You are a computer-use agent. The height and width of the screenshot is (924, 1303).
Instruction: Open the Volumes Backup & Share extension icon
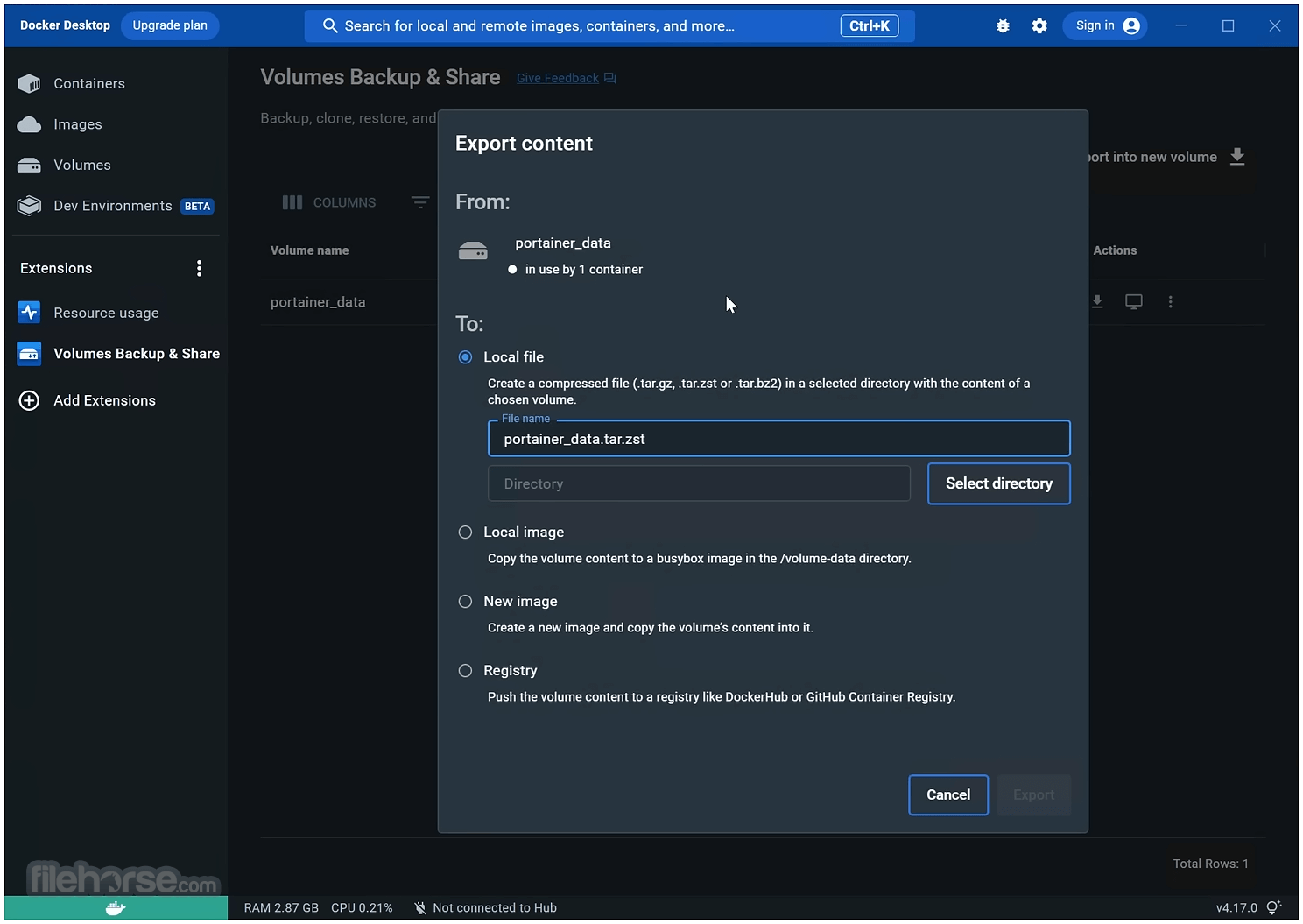pyautogui.click(x=29, y=354)
